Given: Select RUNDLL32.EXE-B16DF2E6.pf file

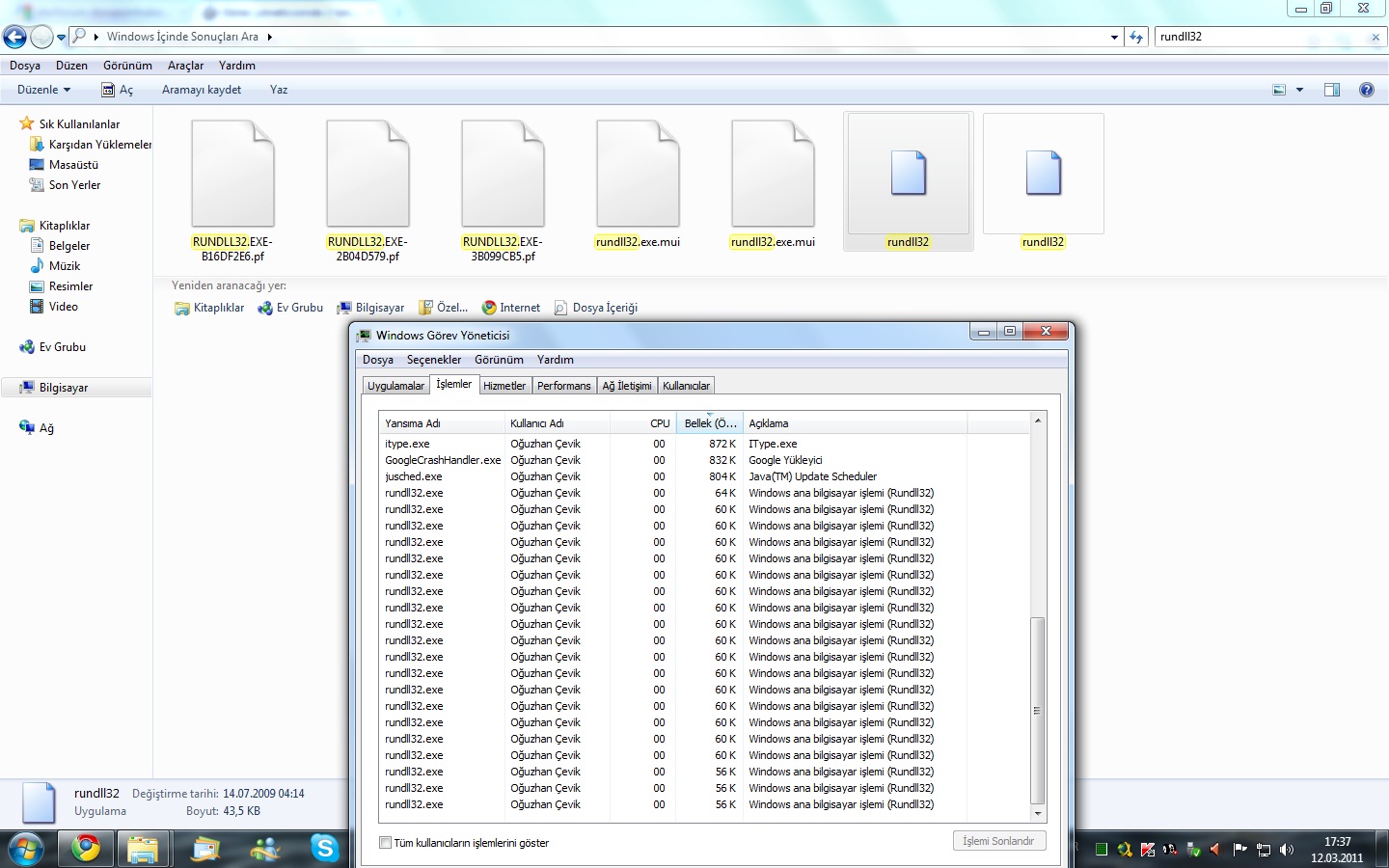Looking at the screenshot, I should (232, 189).
